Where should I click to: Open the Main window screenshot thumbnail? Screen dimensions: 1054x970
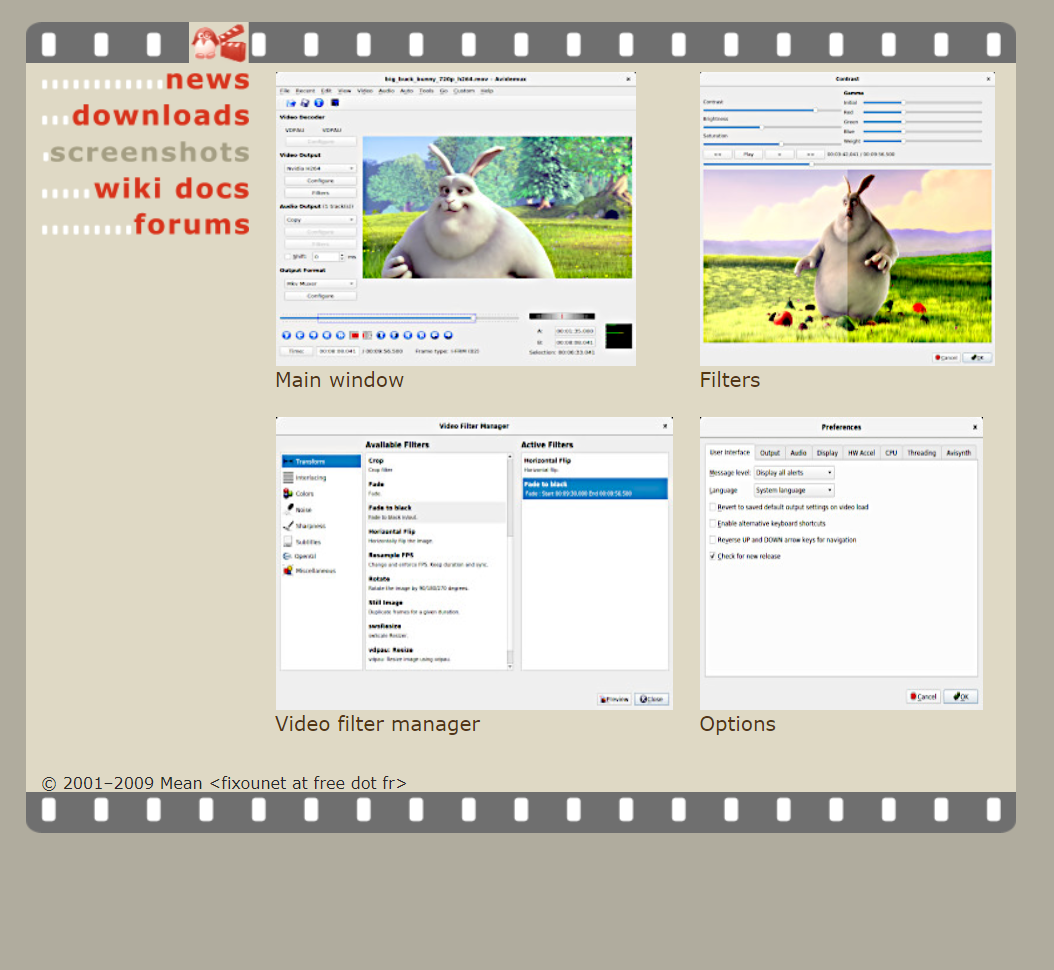(456, 219)
